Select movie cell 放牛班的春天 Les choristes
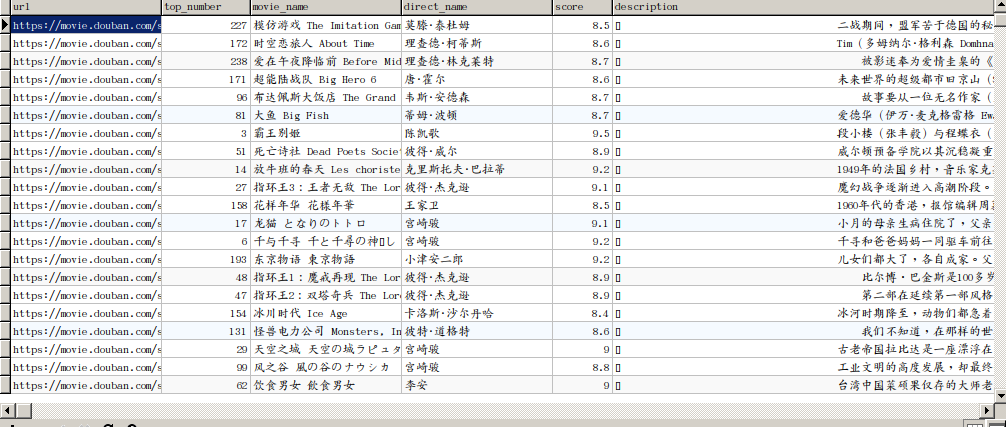The image size is (1006, 427). click(326, 169)
